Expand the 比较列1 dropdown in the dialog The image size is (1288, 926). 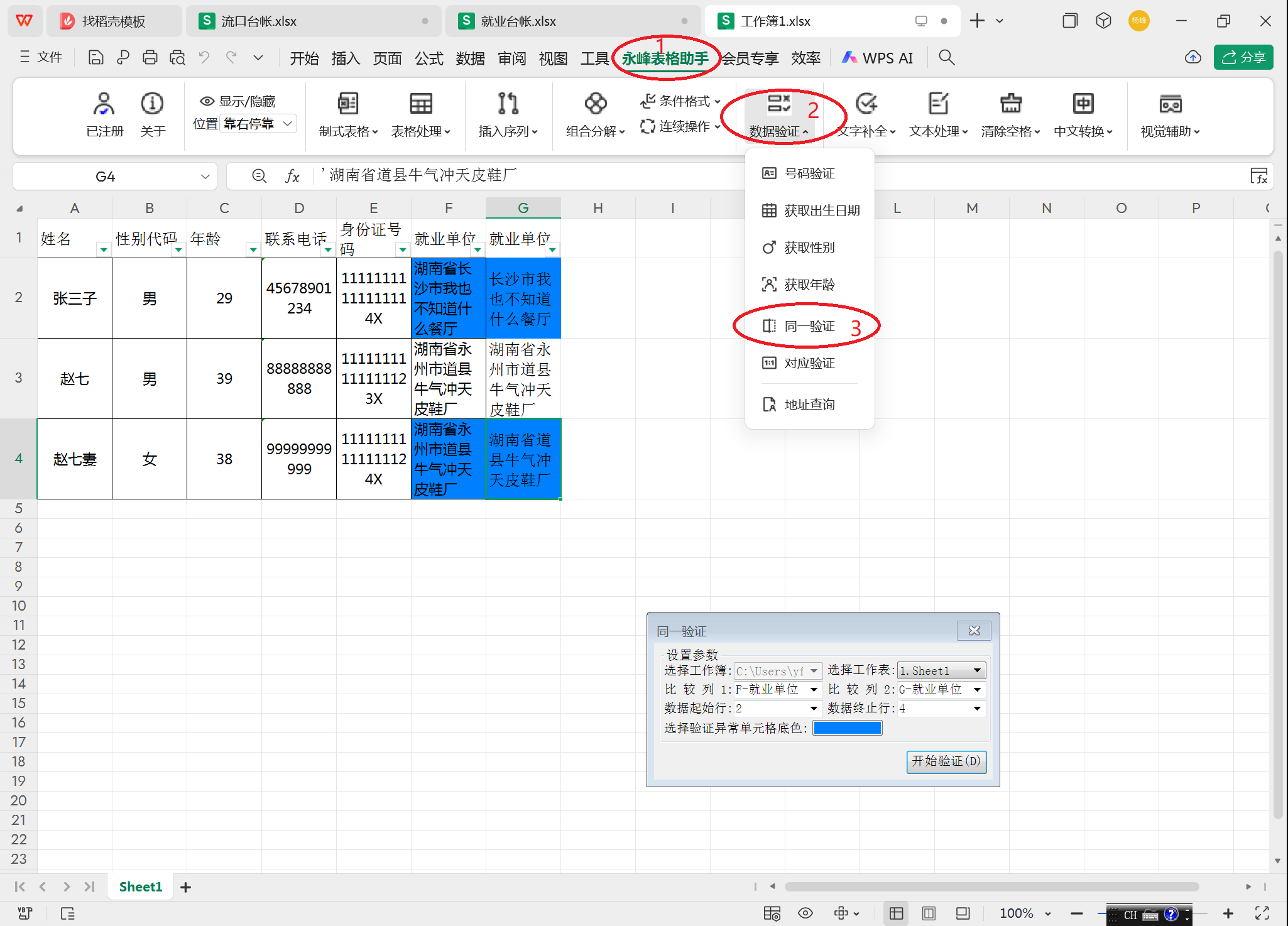click(814, 689)
